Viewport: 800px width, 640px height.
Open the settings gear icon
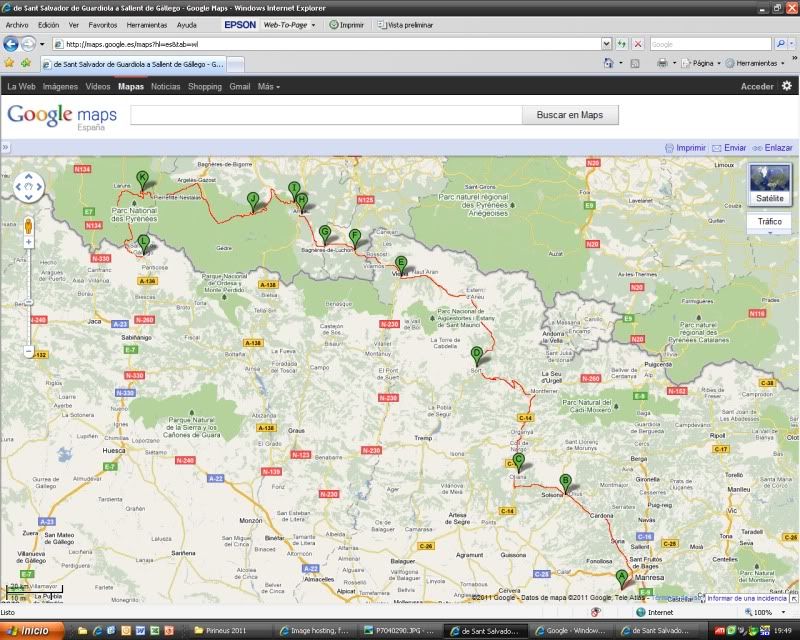coord(787,86)
